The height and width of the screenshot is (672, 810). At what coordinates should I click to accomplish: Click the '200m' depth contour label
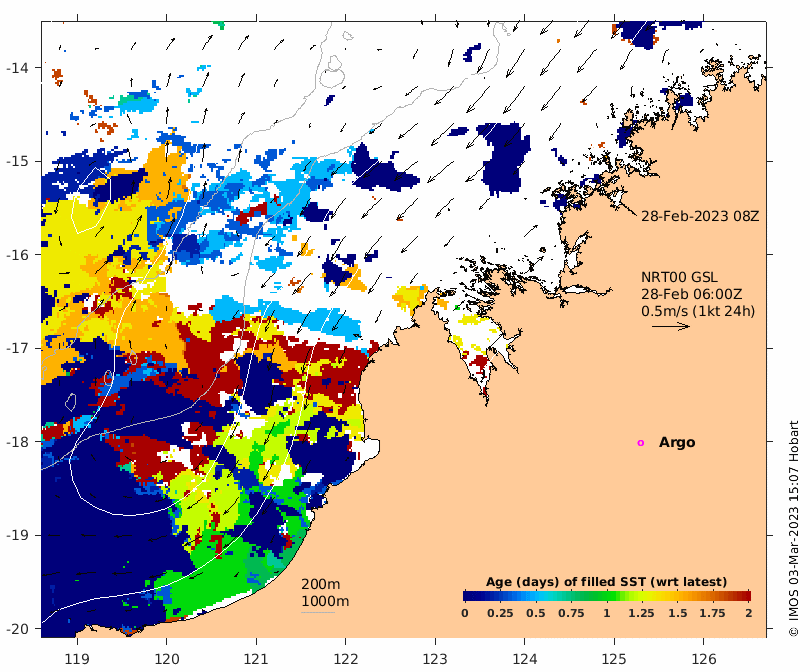click(x=320, y=584)
